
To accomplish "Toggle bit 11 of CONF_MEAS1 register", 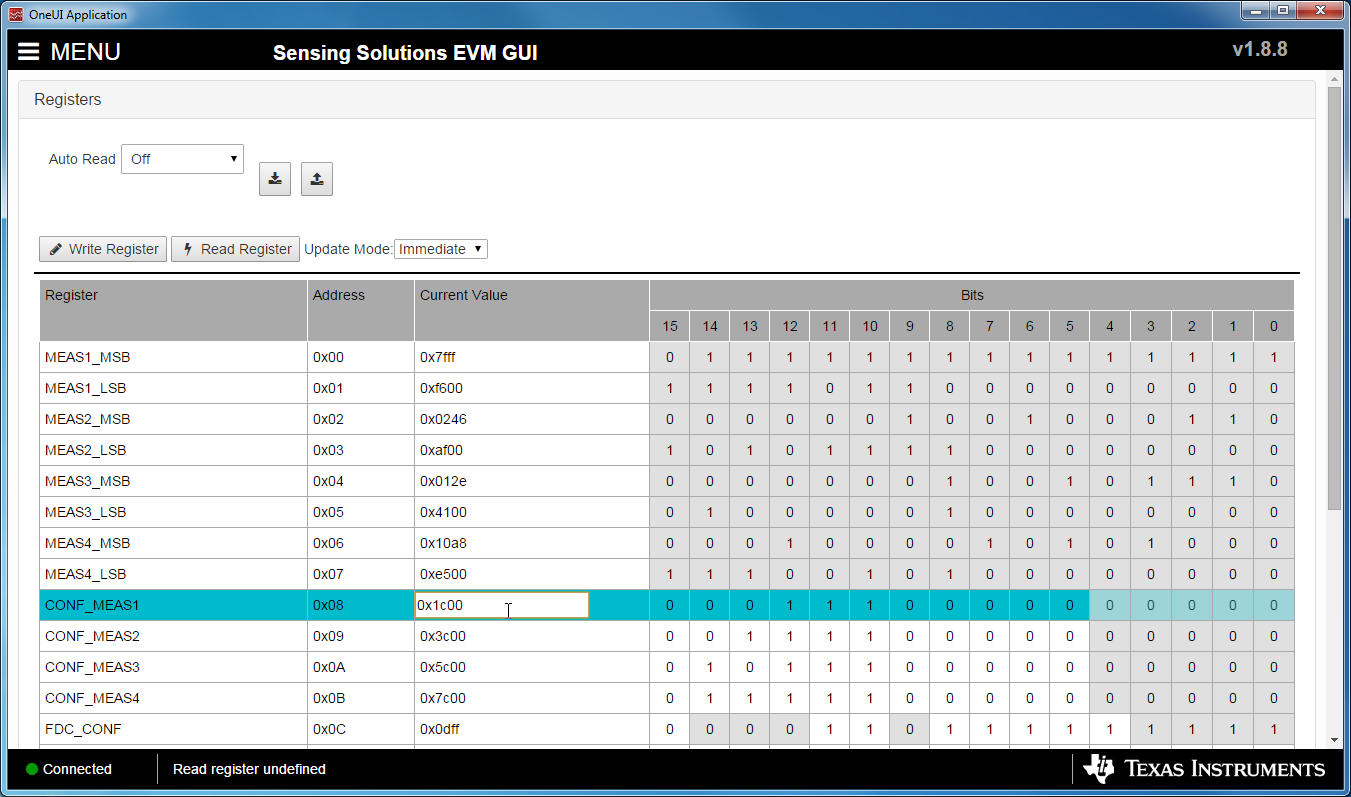I will 830,605.
